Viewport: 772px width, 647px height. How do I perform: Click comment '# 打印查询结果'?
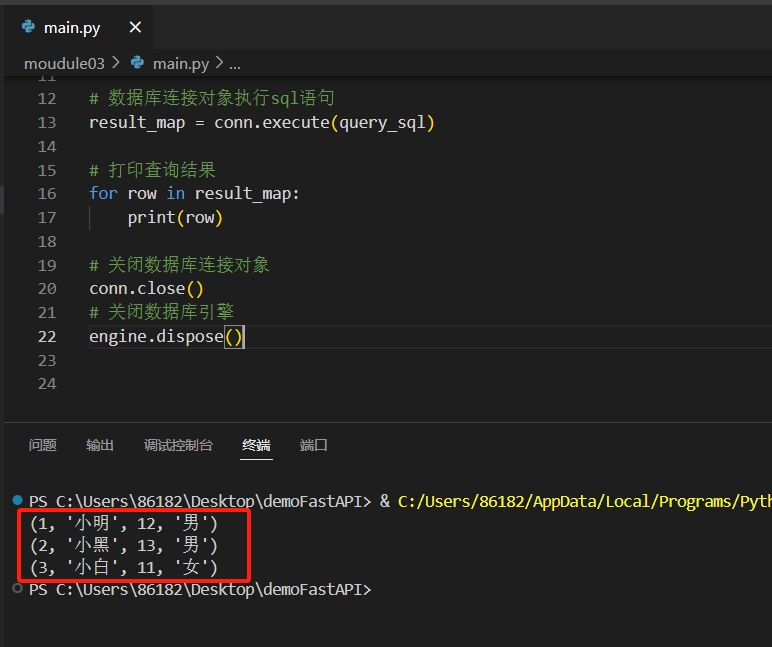point(153,170)
